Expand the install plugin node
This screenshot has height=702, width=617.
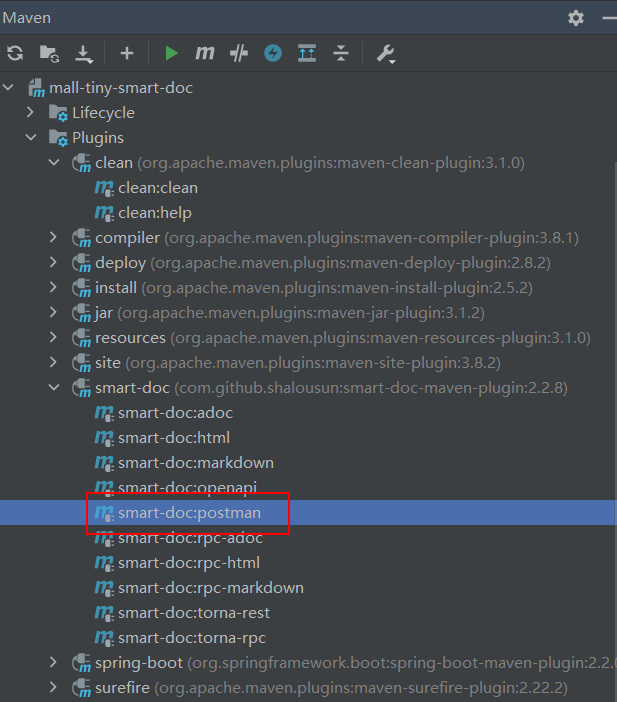coord(53,287)
